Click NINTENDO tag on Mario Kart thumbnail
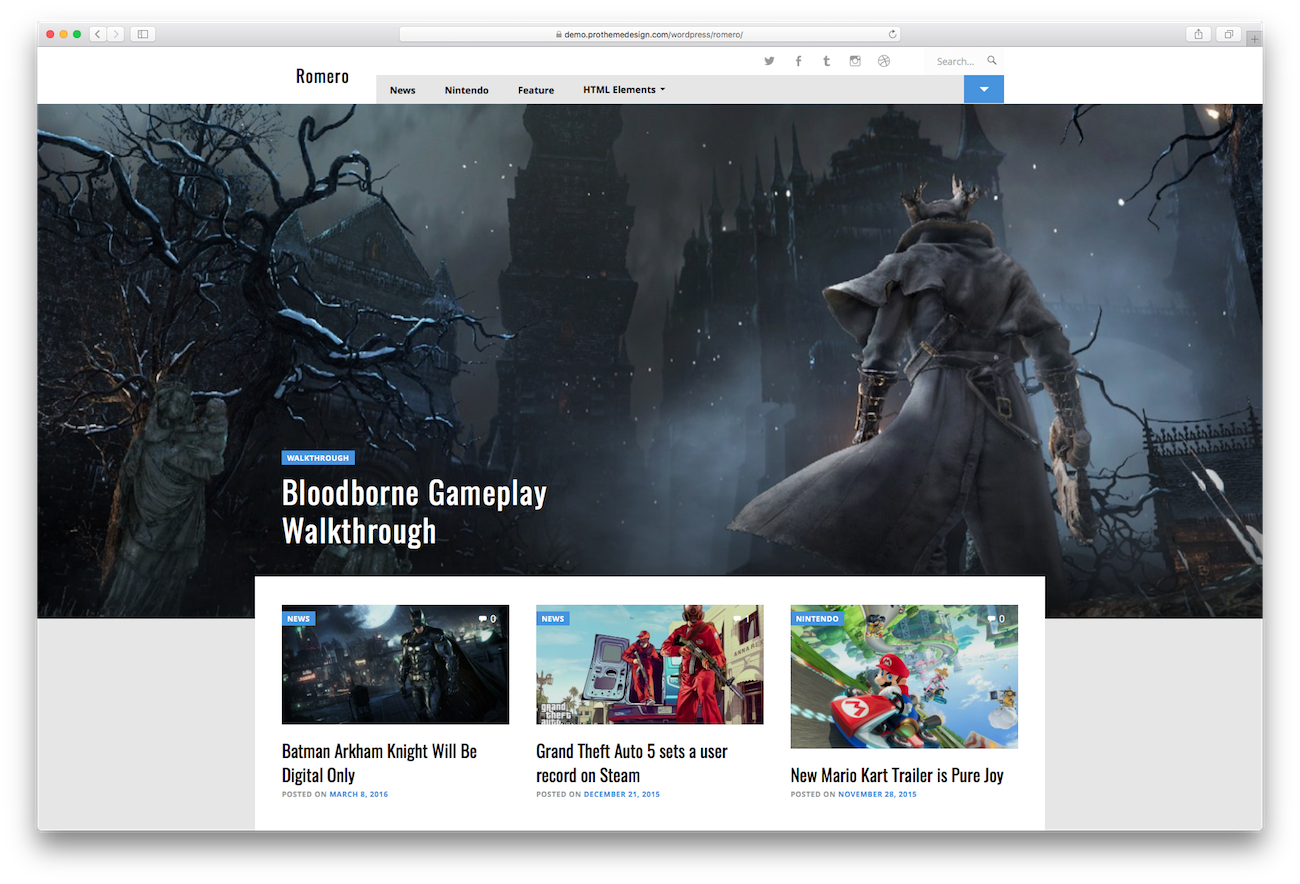The width and height of the screenshot is (1300, 884). point(817,618)
